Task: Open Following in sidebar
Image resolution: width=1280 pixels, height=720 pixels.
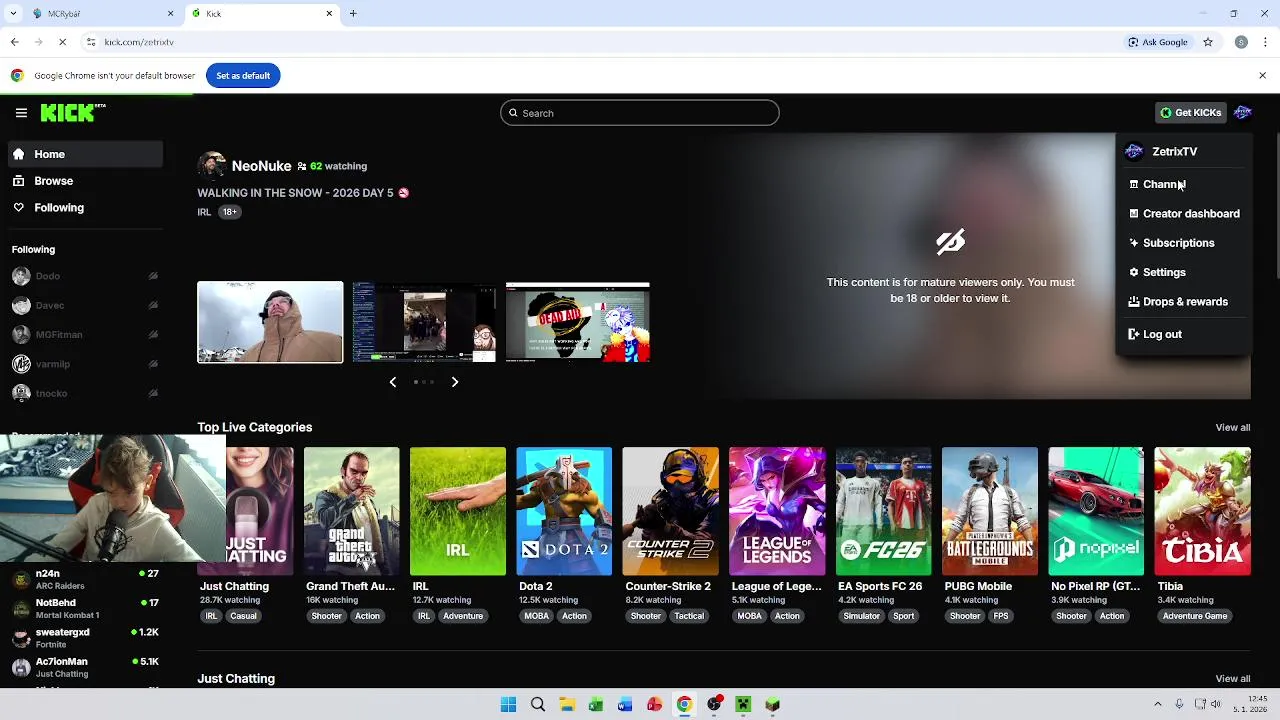Action: (x=85, y=208)
